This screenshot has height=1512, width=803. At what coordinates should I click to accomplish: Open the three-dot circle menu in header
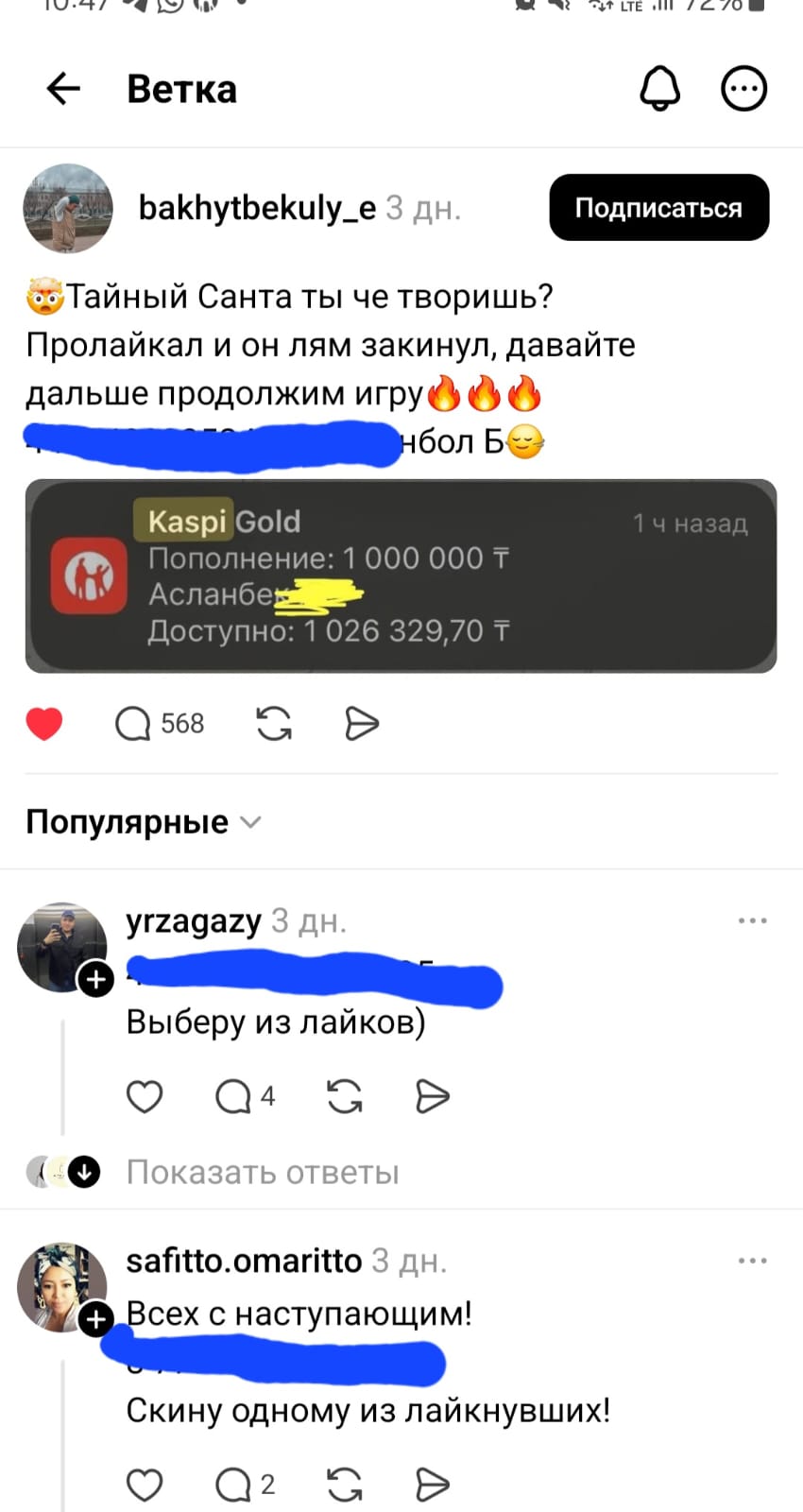point(743,89)
